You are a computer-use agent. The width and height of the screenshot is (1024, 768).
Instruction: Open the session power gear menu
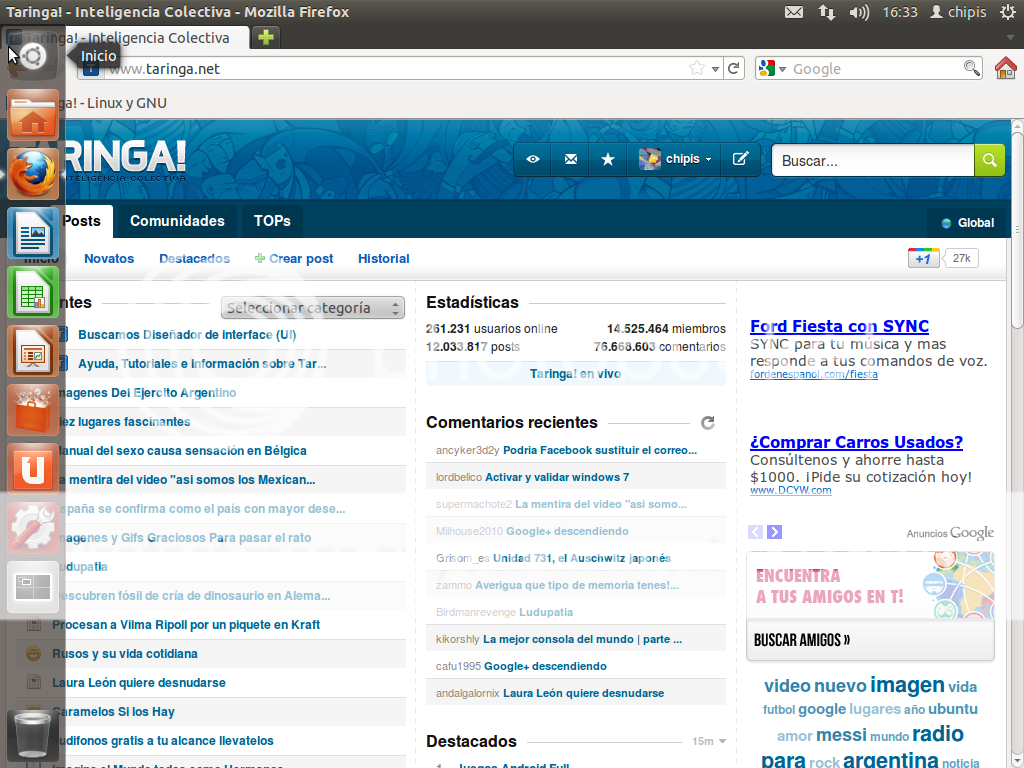1008,12
